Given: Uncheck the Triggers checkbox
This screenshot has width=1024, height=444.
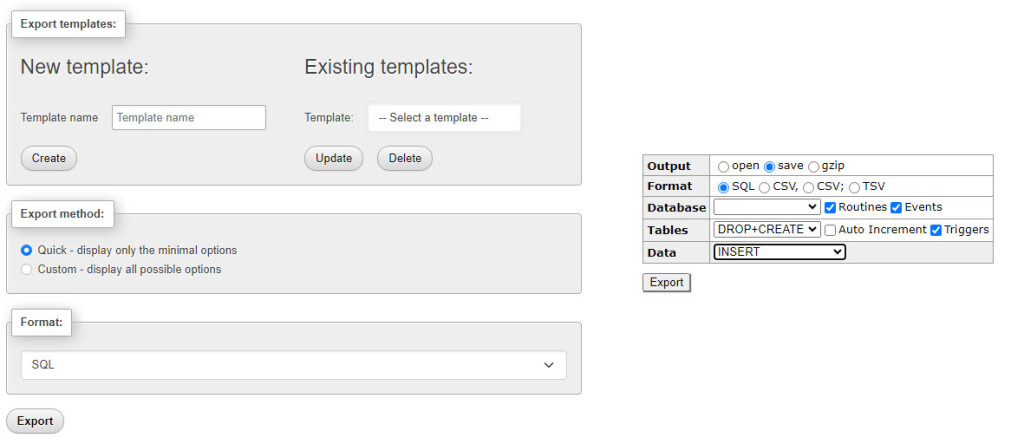Looking at the screenshot, I should pos(936,230).
